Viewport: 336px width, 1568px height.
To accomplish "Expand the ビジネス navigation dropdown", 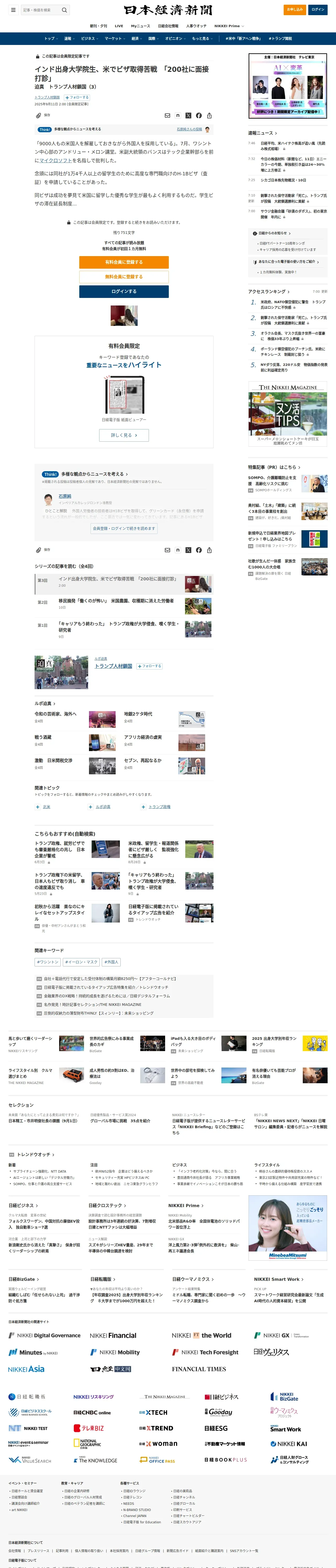I will [90, 38].
